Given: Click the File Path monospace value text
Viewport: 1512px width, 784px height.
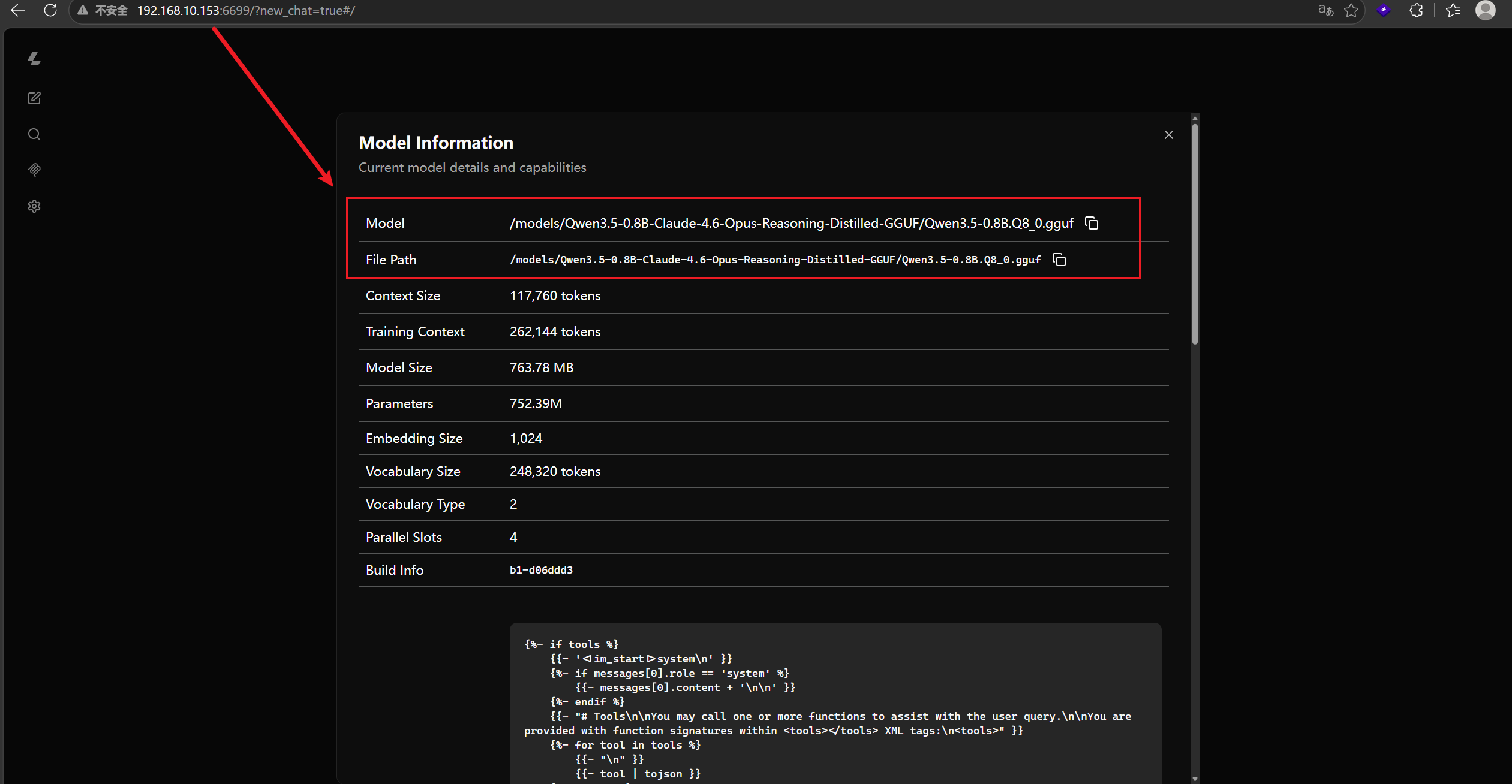Looking at the screenshot, I should coord(775,260).
